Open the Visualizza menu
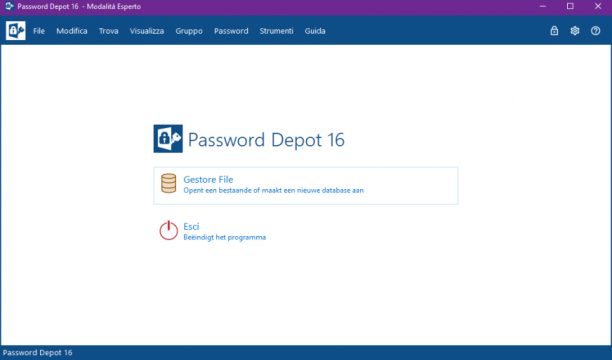Image resolution: width=612 pixels, height=360 pixels. (x=147, y=31)
